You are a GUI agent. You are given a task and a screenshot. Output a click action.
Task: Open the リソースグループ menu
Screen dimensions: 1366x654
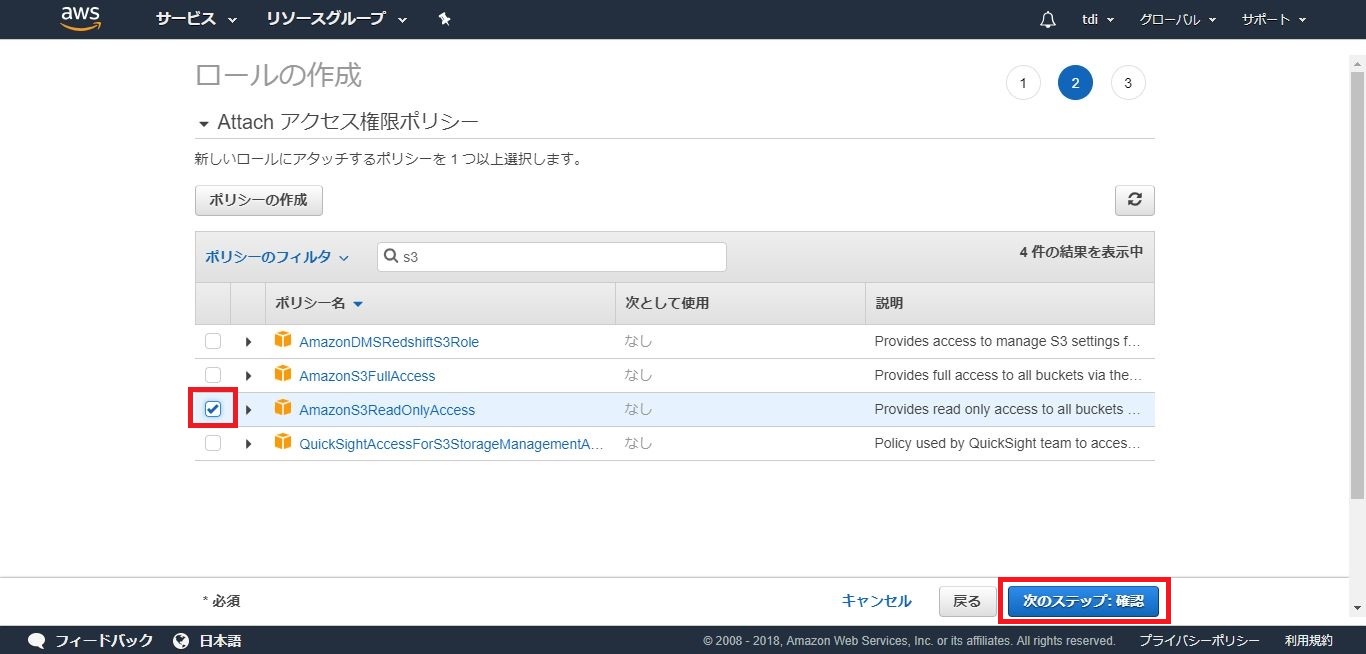(336, 19)
